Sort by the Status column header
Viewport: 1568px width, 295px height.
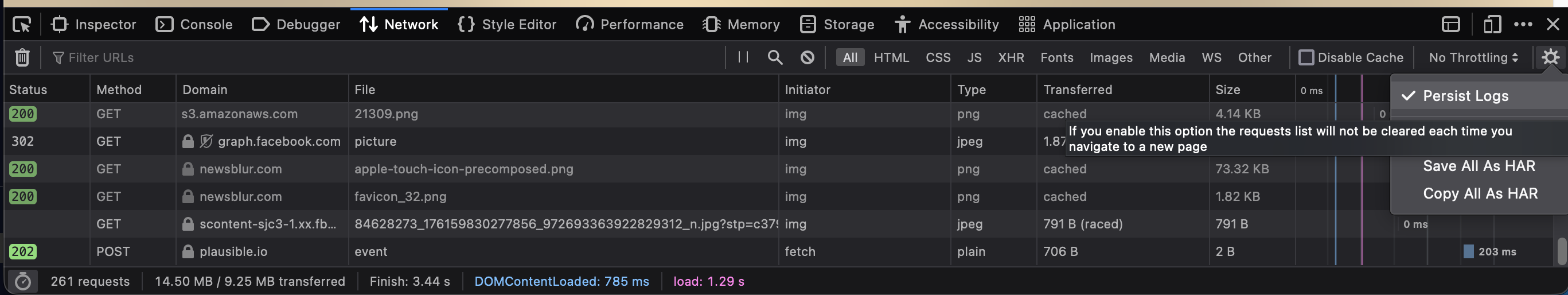(28, 90)
